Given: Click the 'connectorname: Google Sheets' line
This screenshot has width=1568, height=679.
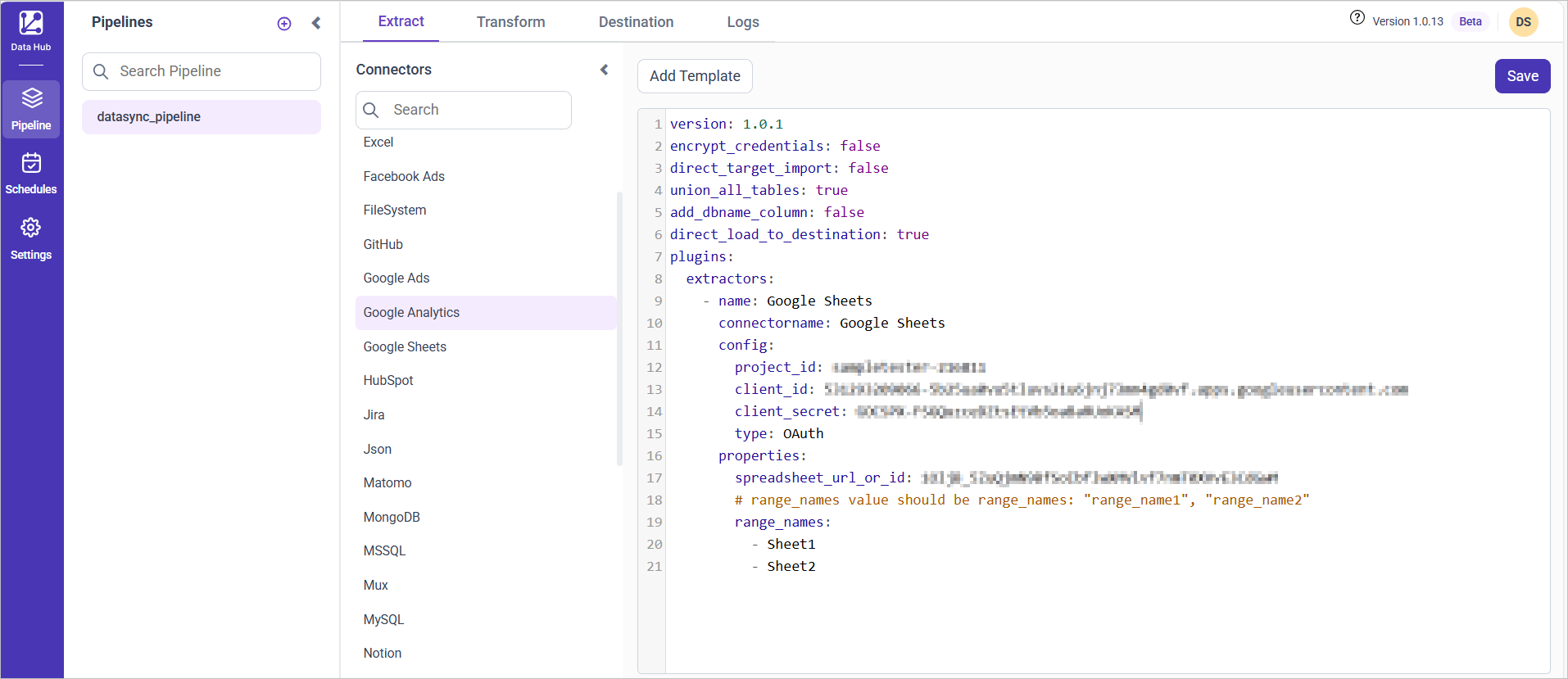Looking at the screenshot, I should coord(832,324).
